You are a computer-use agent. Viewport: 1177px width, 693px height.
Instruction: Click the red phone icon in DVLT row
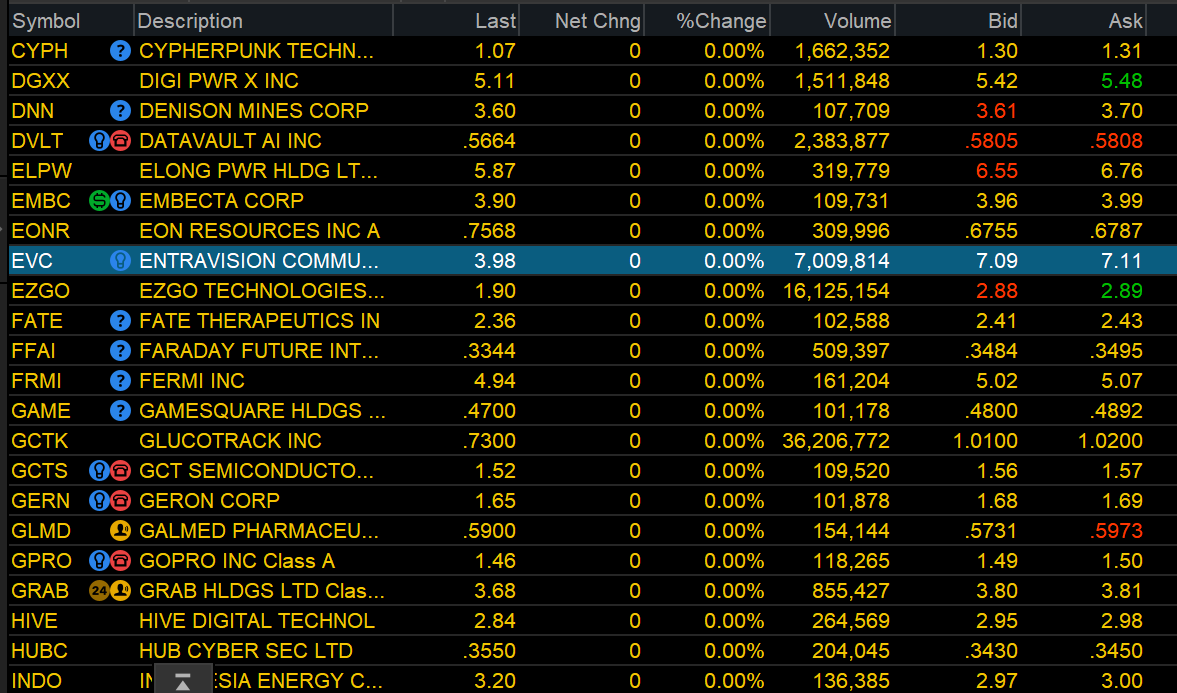[x=120, y=141]
